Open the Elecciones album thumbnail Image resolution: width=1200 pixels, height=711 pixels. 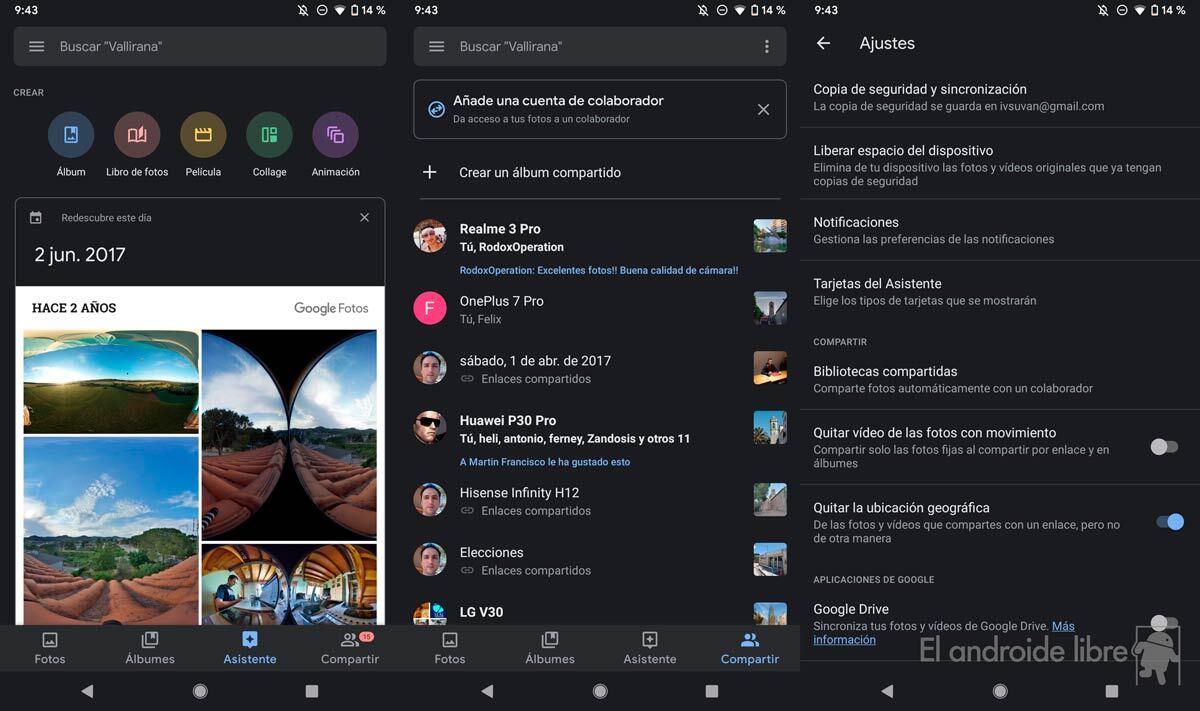click(x=770, y=560)
